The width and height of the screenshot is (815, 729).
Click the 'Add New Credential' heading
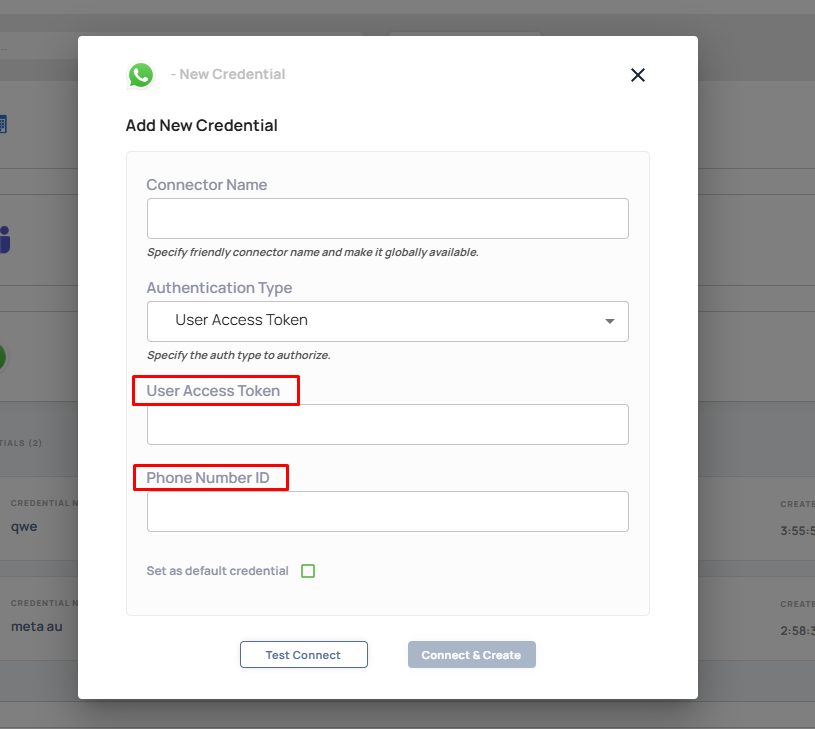pyautogui.click(x=201, y=126)
